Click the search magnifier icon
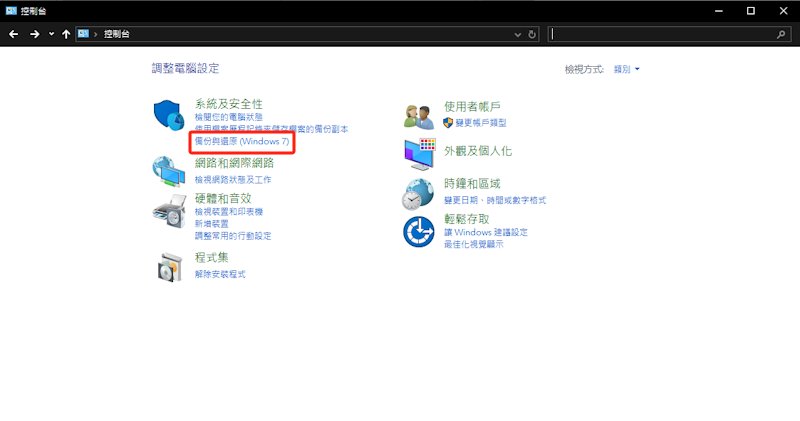Image resolution: width=800 pixels, height=421 pixels. [781, 34]
